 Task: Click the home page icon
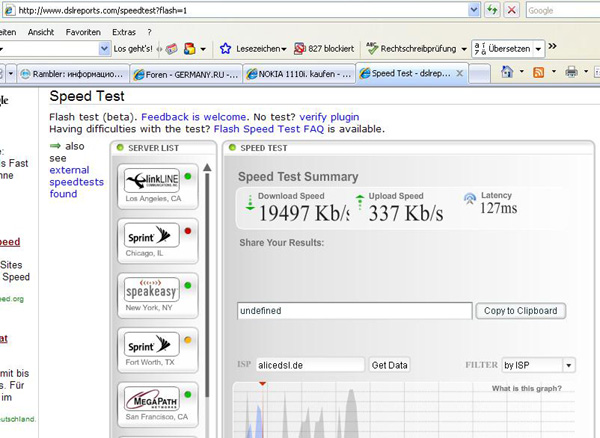[x=506, y=73]
